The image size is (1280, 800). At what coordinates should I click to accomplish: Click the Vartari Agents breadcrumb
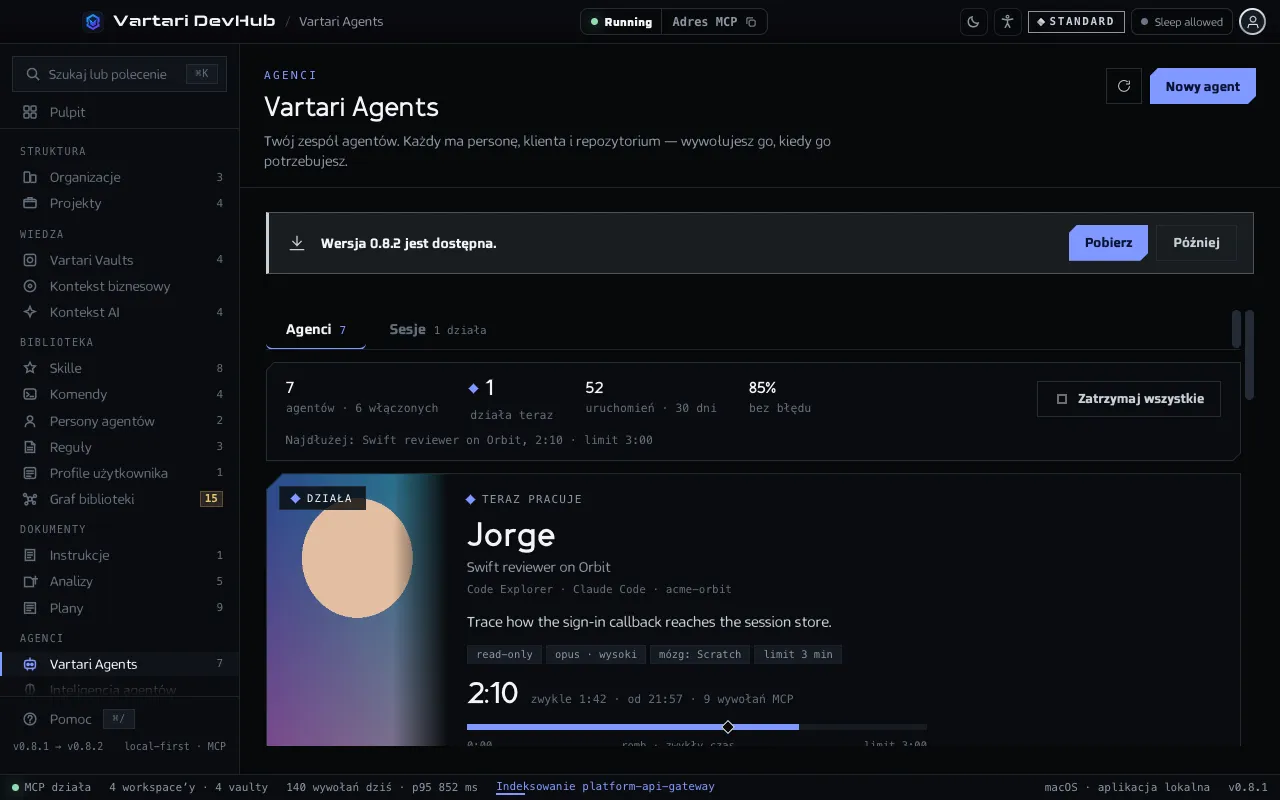[341, 21]
